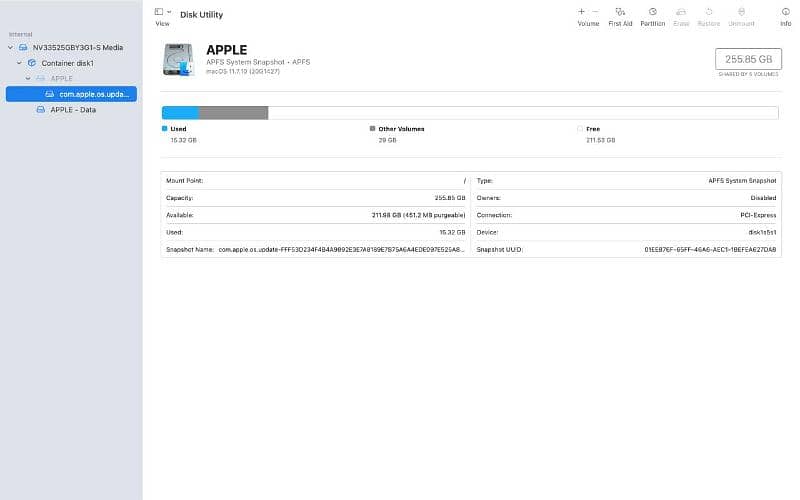Collapse the NV33525GBY3G1-S Media disk tree
The height and width of the screenshot is (500, 800).
(10, 47)
